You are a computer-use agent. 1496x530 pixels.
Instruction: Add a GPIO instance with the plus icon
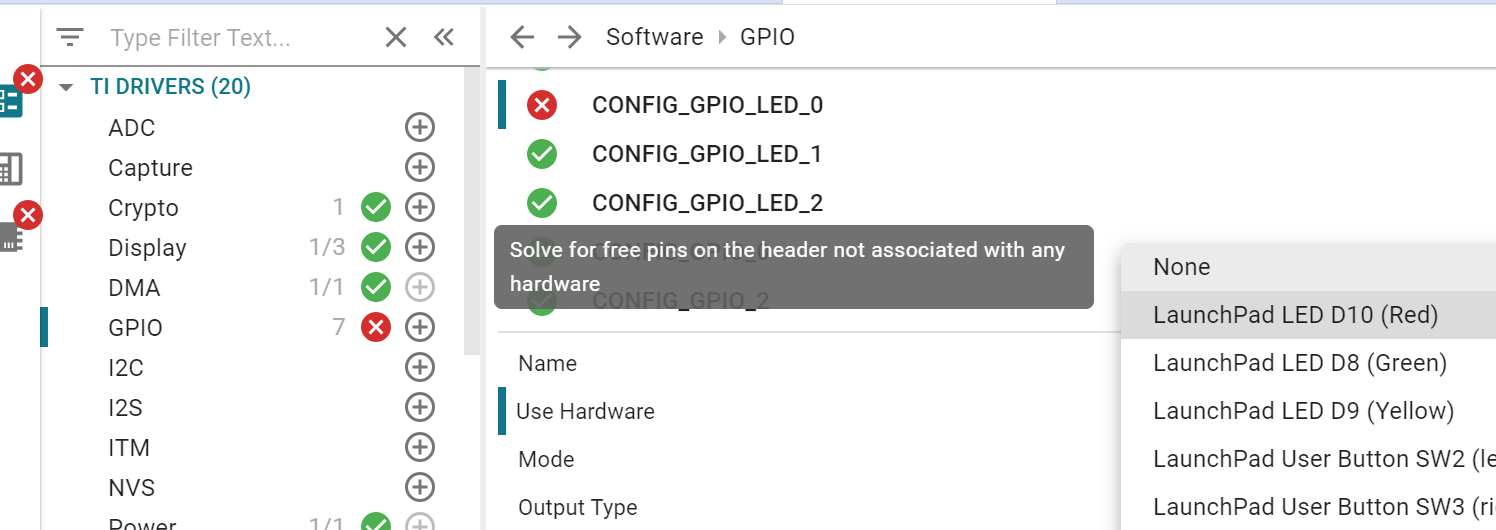[420, 327]
